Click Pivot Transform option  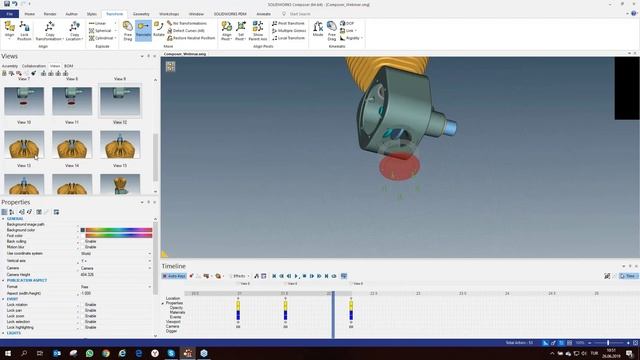pos(288,23)
